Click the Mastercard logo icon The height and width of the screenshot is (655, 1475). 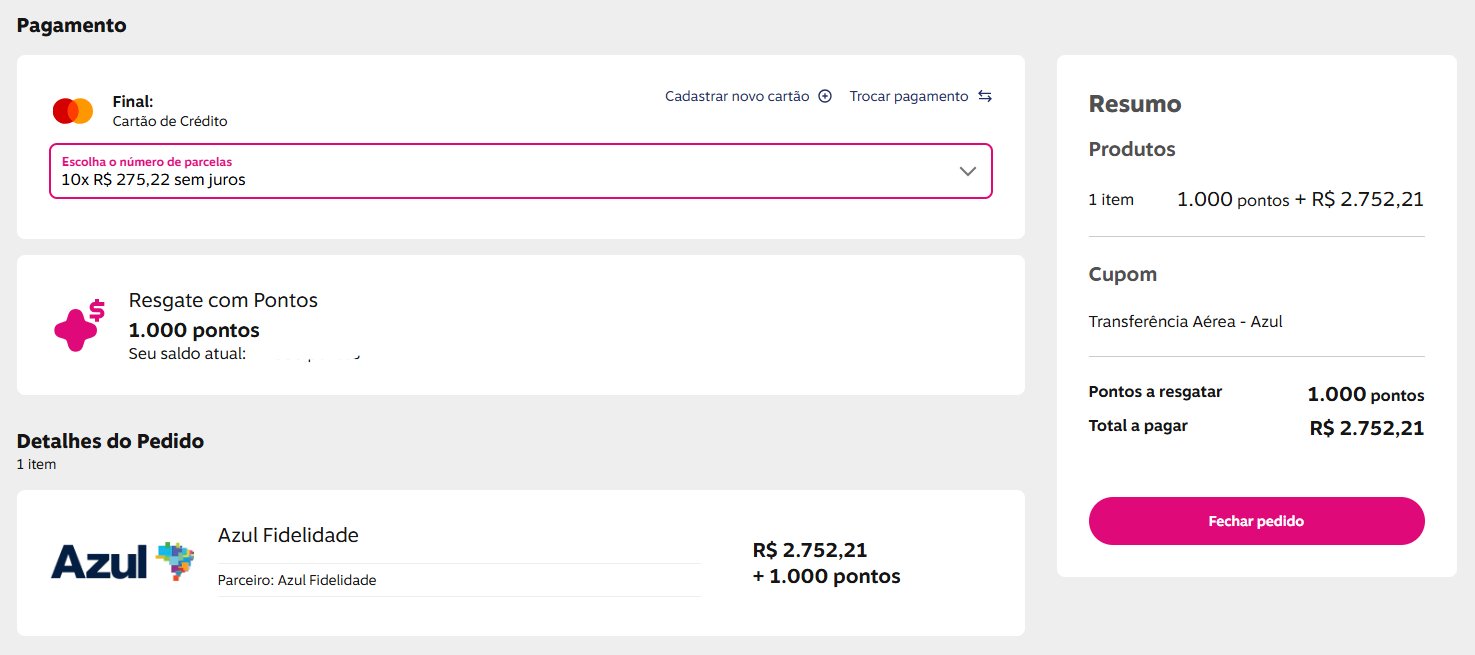[x=73, y=111]
